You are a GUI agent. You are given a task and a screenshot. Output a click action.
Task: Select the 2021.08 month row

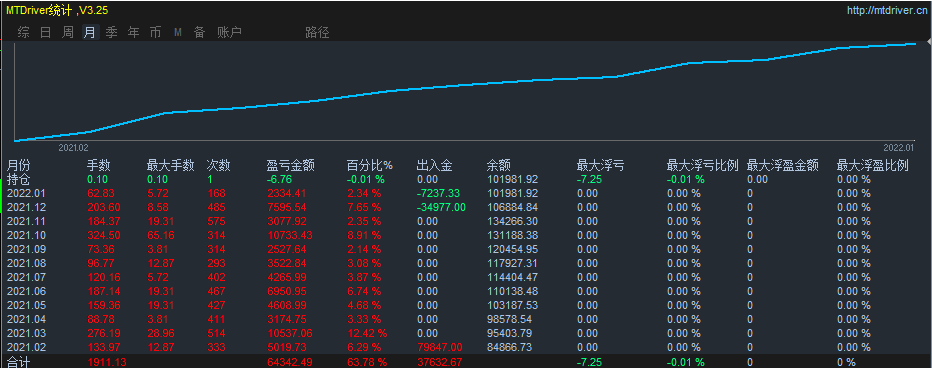pyautogui.click(x=466, y=263)
